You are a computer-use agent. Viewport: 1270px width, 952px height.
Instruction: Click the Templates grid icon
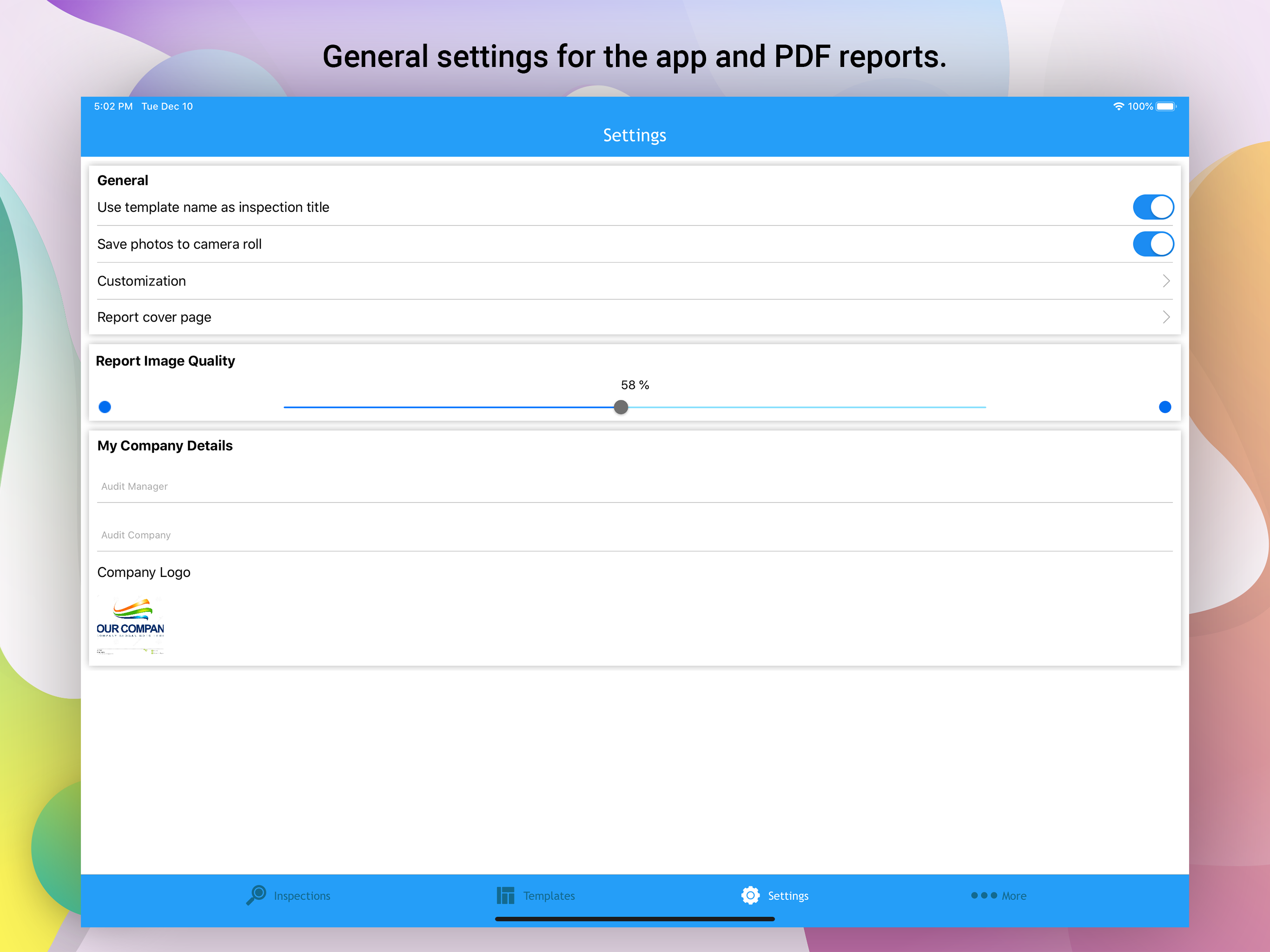point(505,895)
